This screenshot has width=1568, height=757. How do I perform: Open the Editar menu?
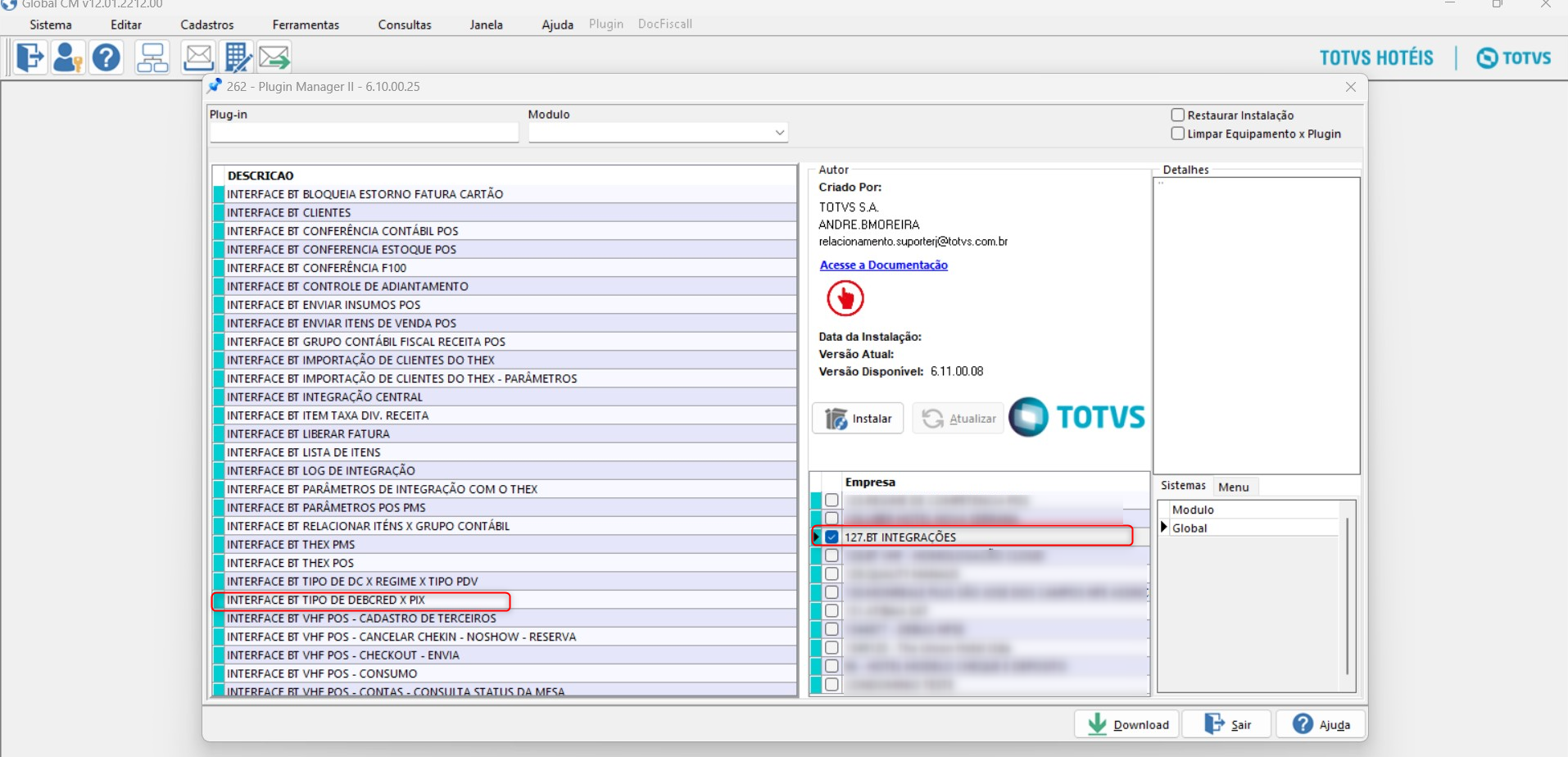(x=126, y=25)
